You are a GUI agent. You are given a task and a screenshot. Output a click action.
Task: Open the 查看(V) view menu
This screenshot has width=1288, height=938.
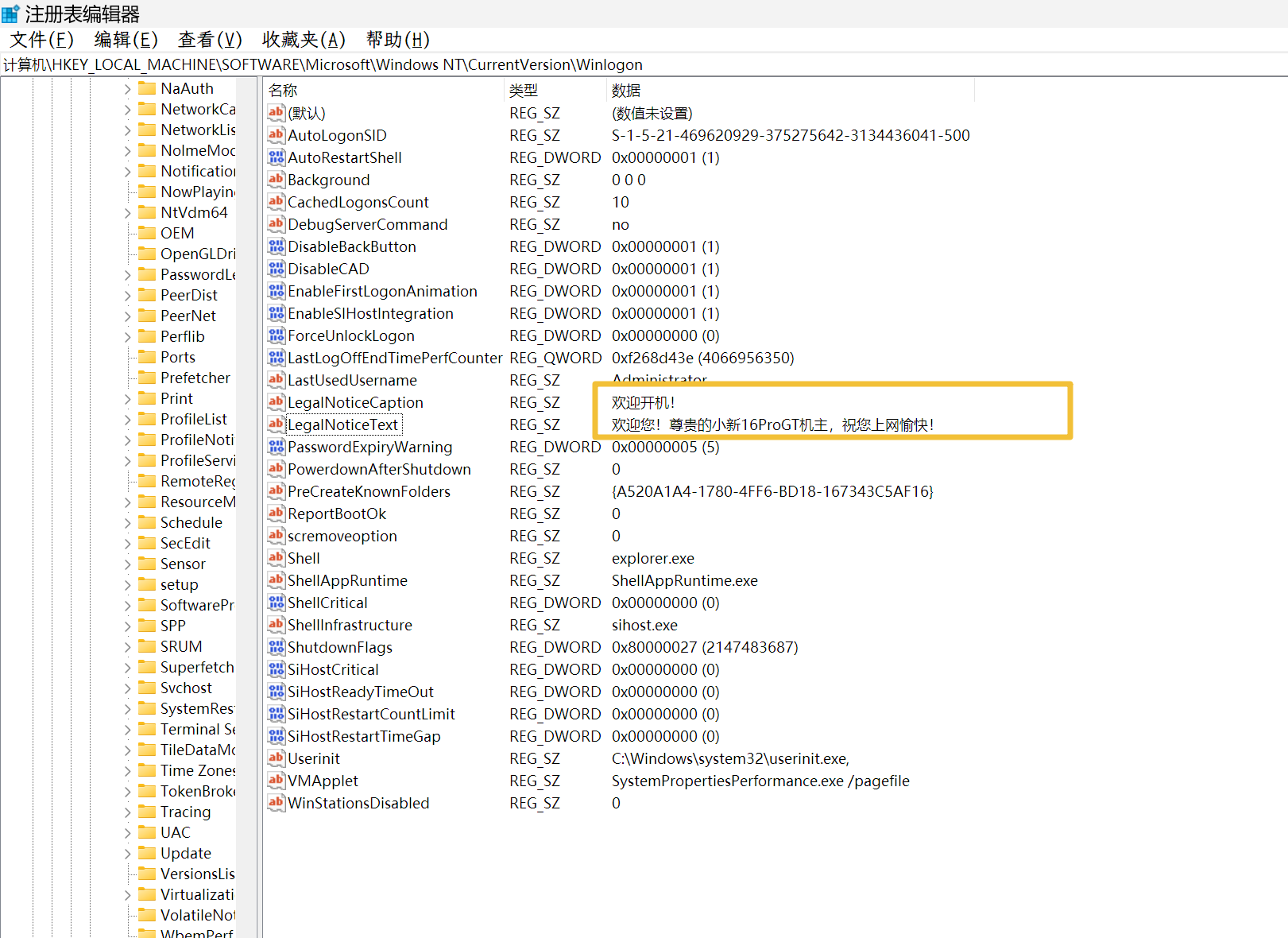(210, 40)
